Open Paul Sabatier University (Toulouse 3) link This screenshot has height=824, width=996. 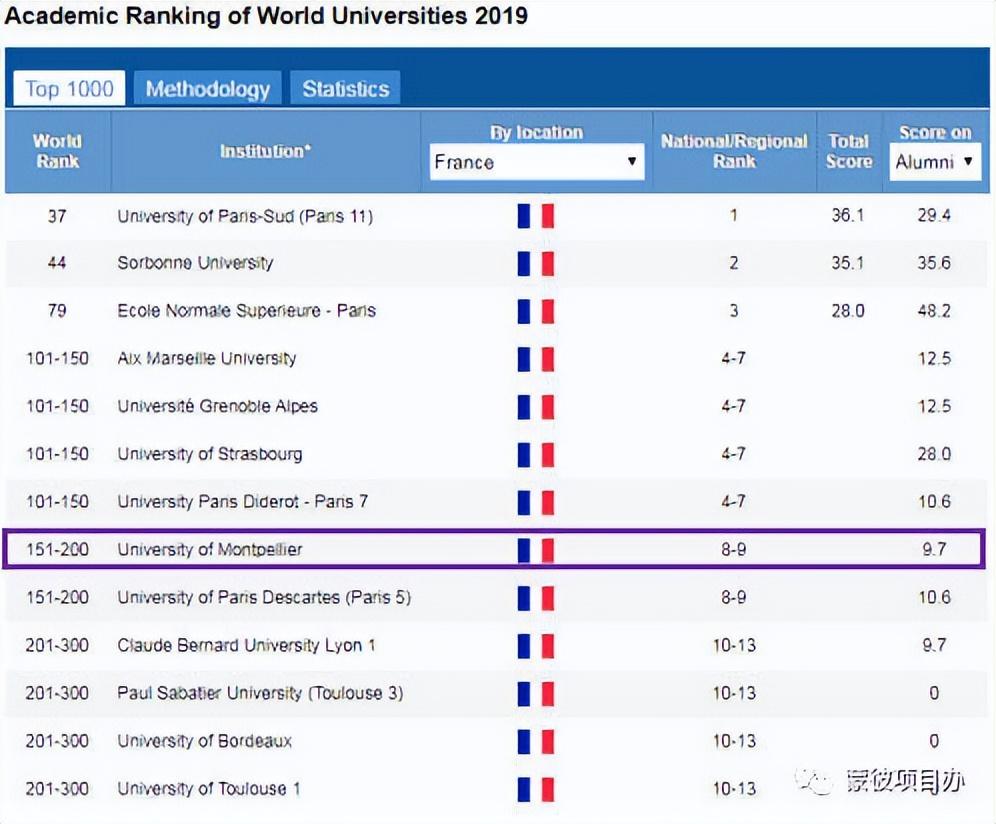[x=260, y=692]
